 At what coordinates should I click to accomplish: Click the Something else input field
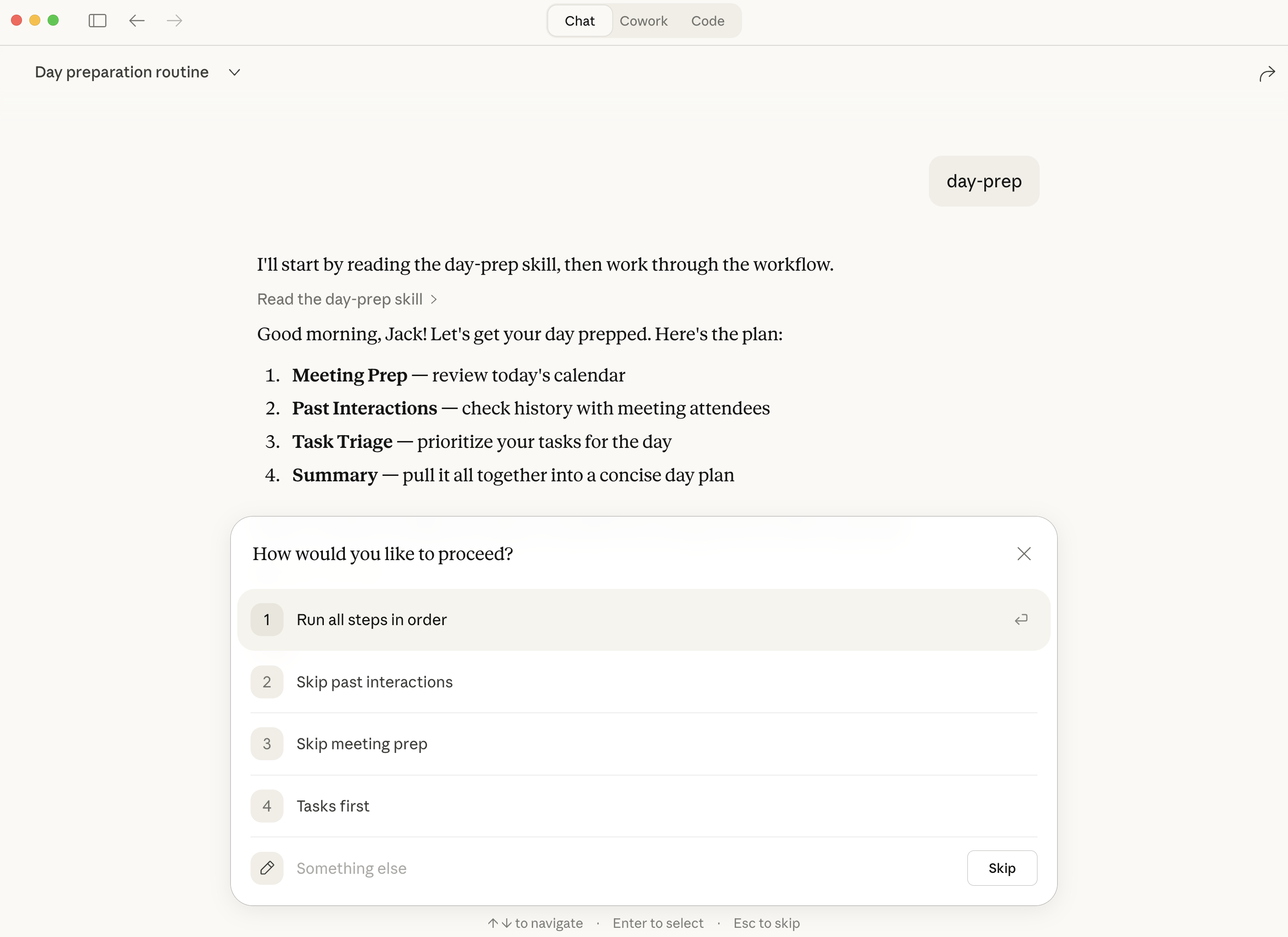(x=625, y=868)
